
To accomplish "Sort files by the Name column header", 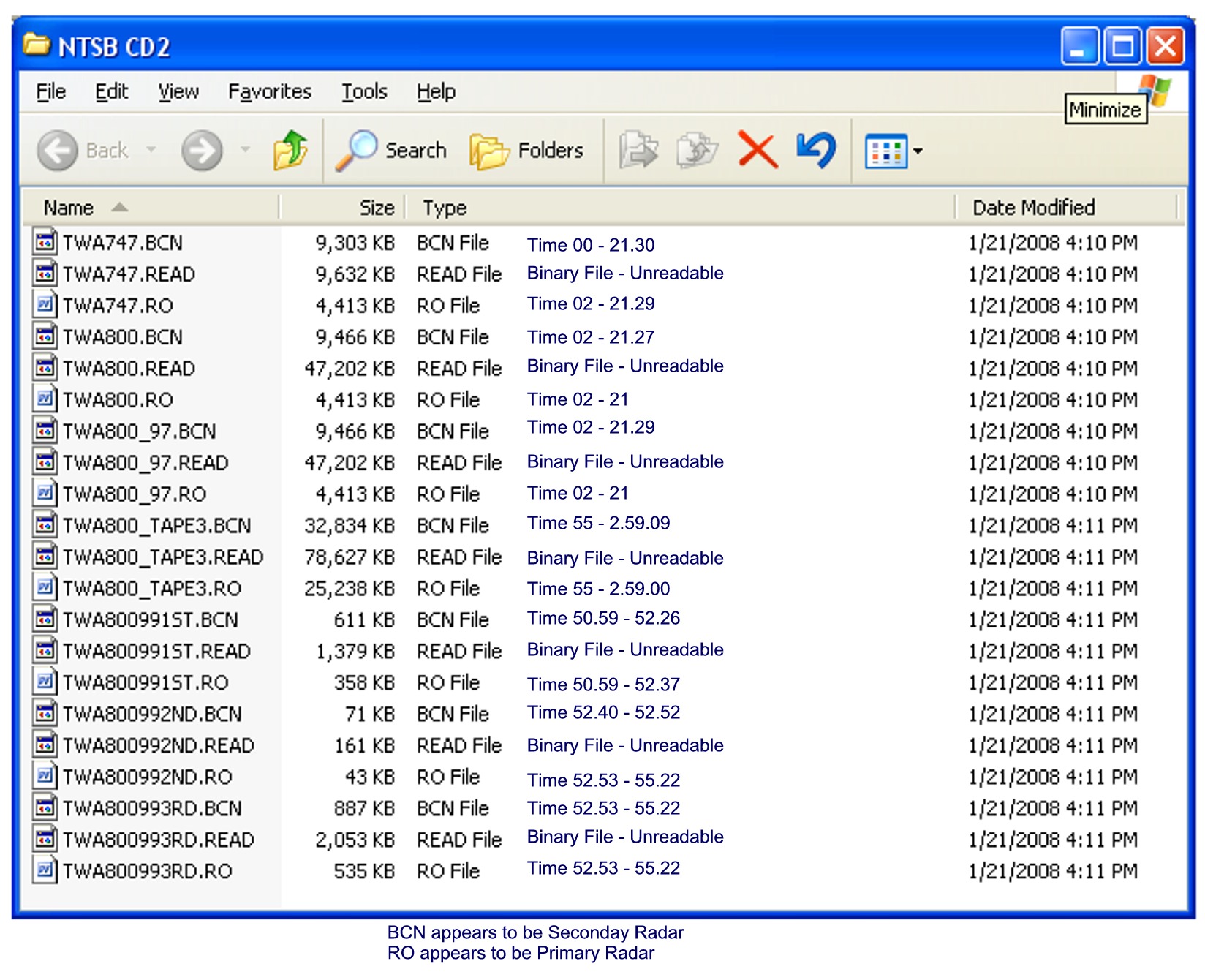I will click(x=151, y=208).
